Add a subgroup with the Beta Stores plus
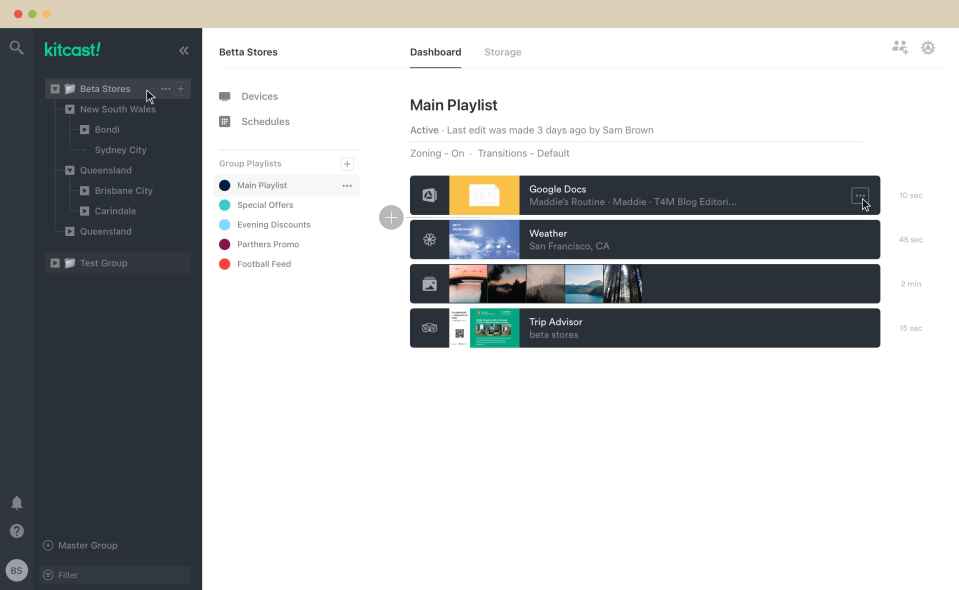The width and height of the screenshot is (959, 590). click(x=180, y=89)
